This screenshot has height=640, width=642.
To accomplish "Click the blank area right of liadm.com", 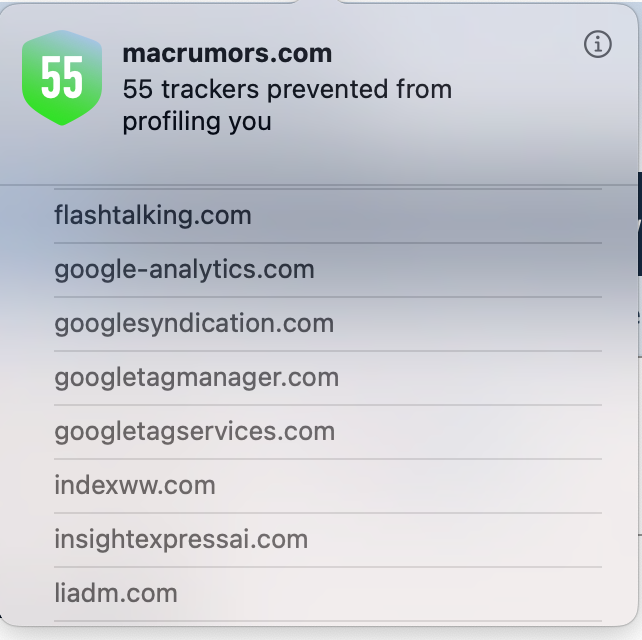I will pos(390,594).
